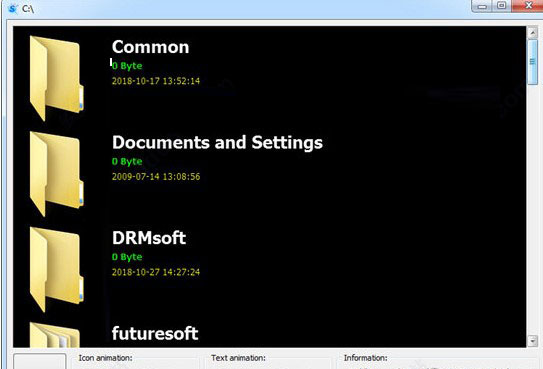The height and width of the screenshot is (369, 543).
Task: Open the futuresoft folder icon
Action: tap(55, 335)
